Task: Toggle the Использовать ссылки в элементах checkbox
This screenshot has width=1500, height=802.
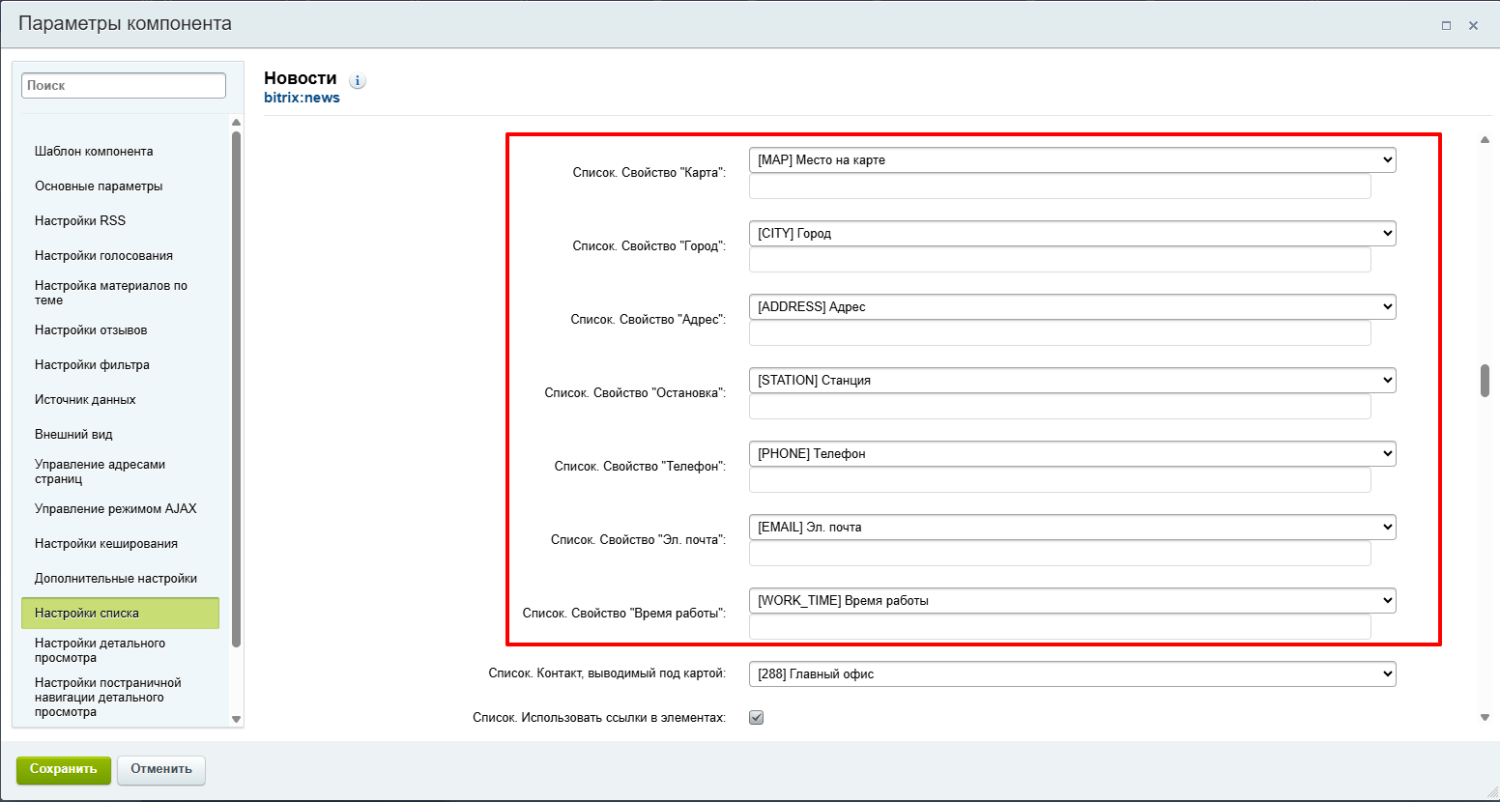Action: pyautogui.click(x=757, y=717)
